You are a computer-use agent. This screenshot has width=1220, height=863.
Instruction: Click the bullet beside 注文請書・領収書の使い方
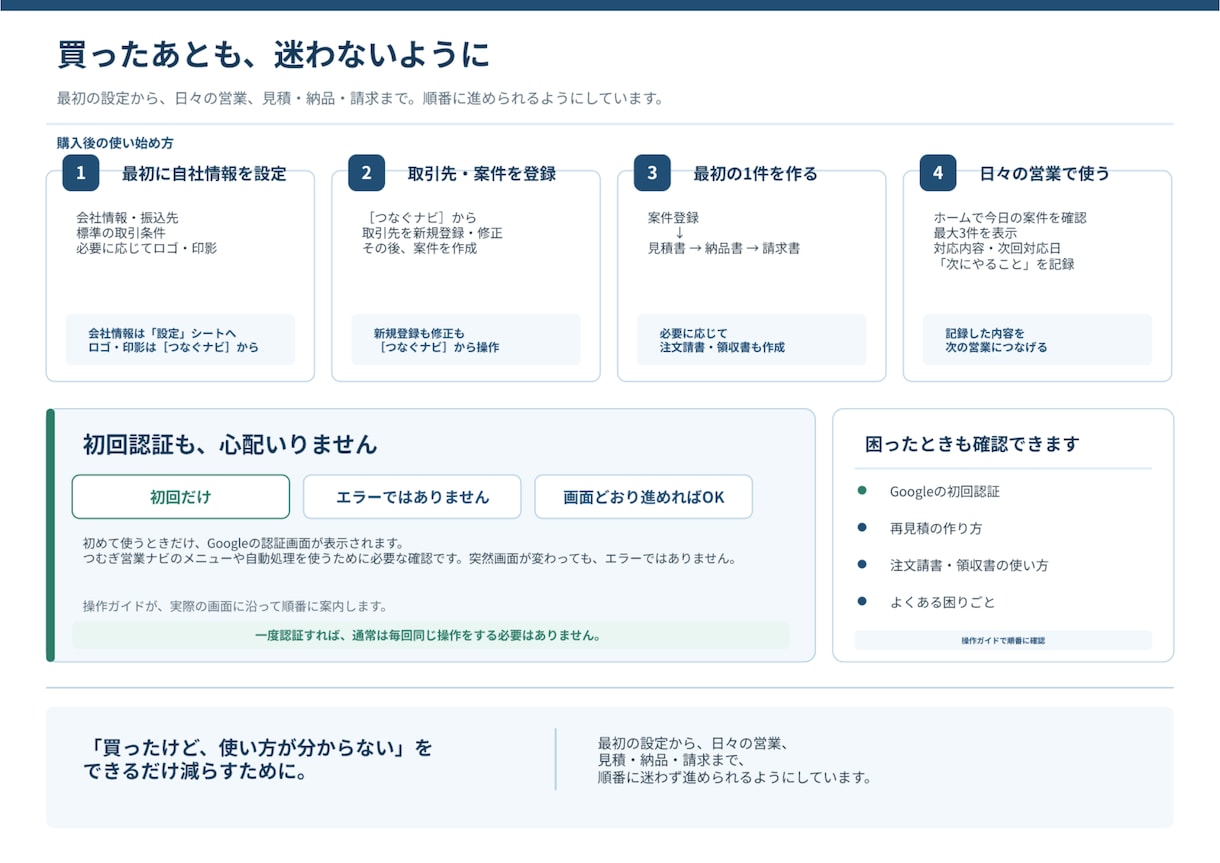pyautogui.click(x=862, y=564)
